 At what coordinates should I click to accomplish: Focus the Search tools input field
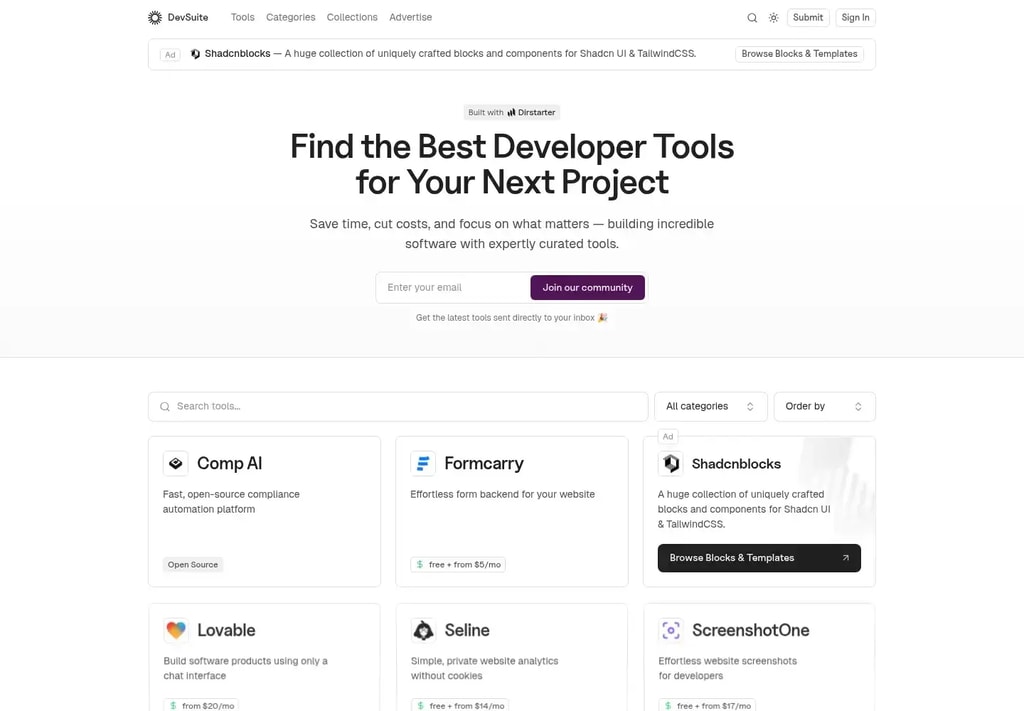pos(398,406)
